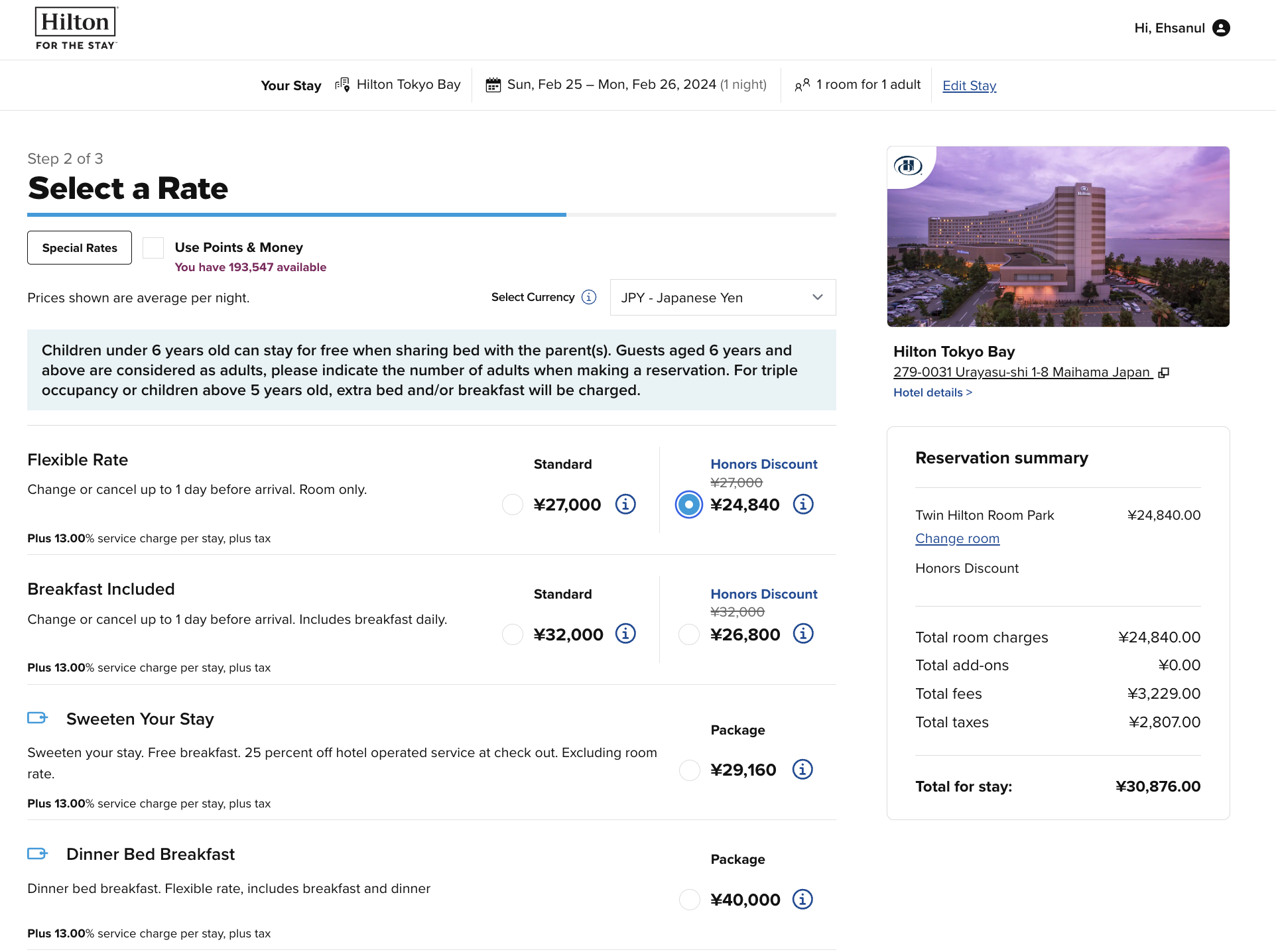
Task: Click the package tag icon beside Dinner Bed Breakfast
Action: (x=38, y=854)
